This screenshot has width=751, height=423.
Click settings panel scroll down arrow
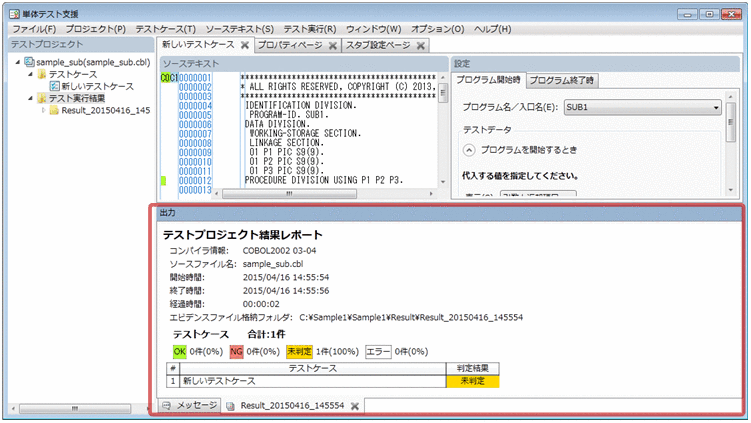point(730,190)
